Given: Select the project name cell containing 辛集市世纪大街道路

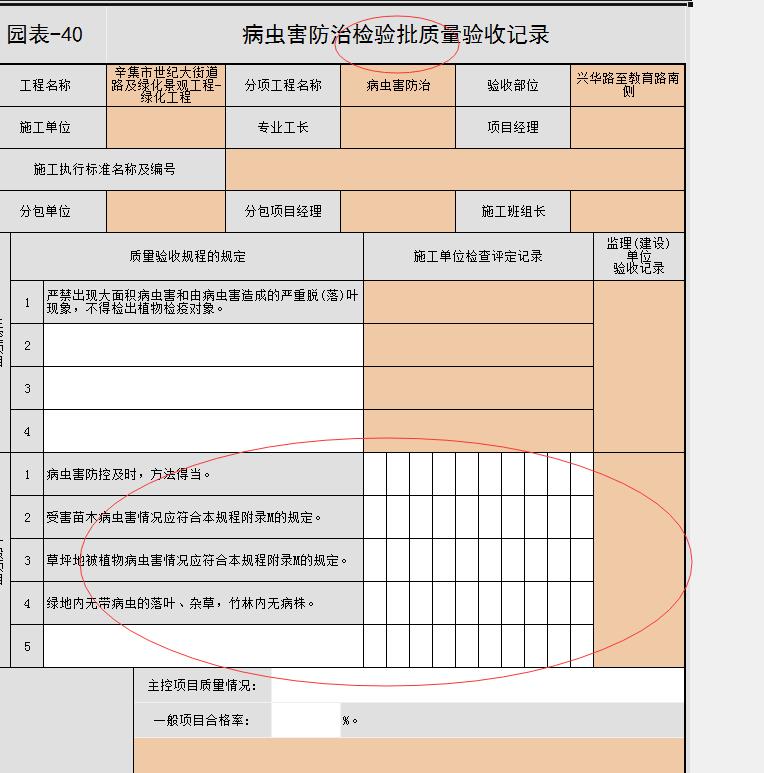Looking at the screenshot, I should pyautogui.click(x=165, y=85).
